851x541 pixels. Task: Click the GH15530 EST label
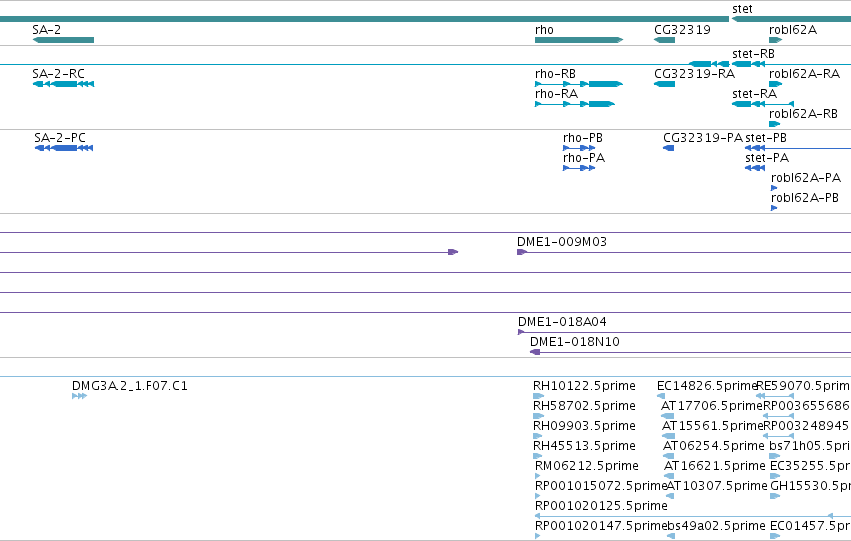point(810,486)
